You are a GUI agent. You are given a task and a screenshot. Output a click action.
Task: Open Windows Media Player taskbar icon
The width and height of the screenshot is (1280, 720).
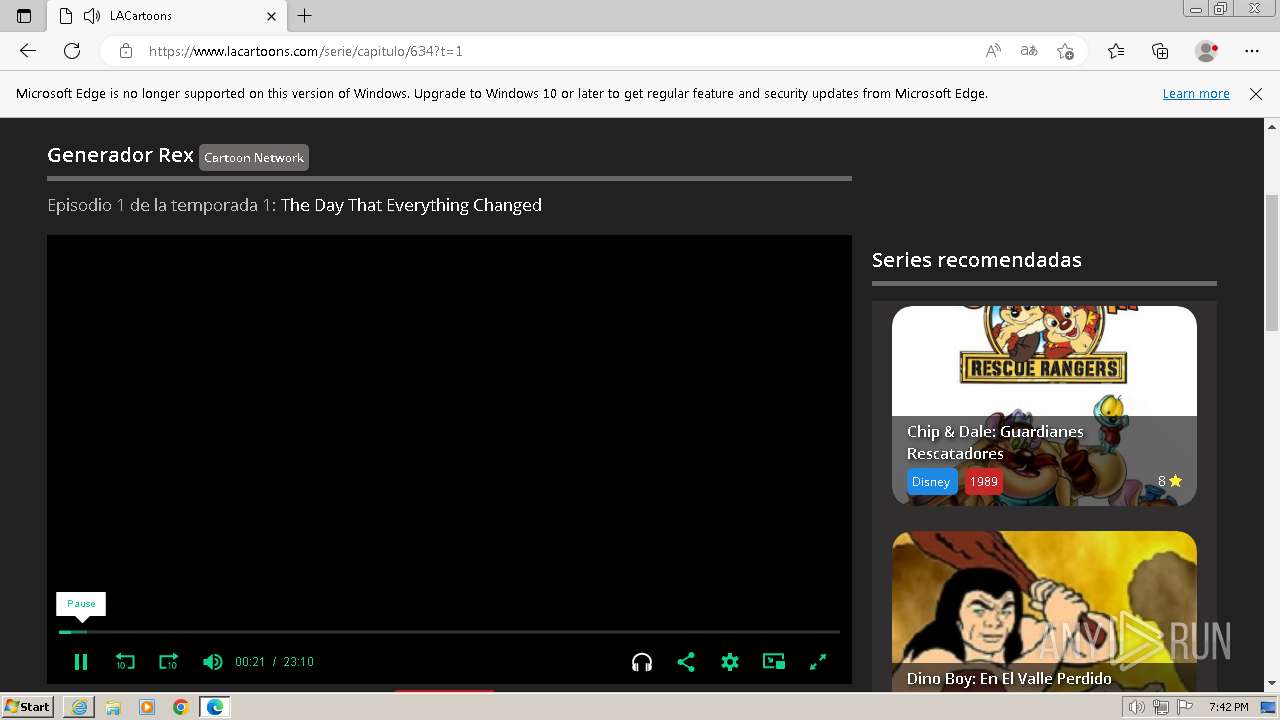click(147, 707)
